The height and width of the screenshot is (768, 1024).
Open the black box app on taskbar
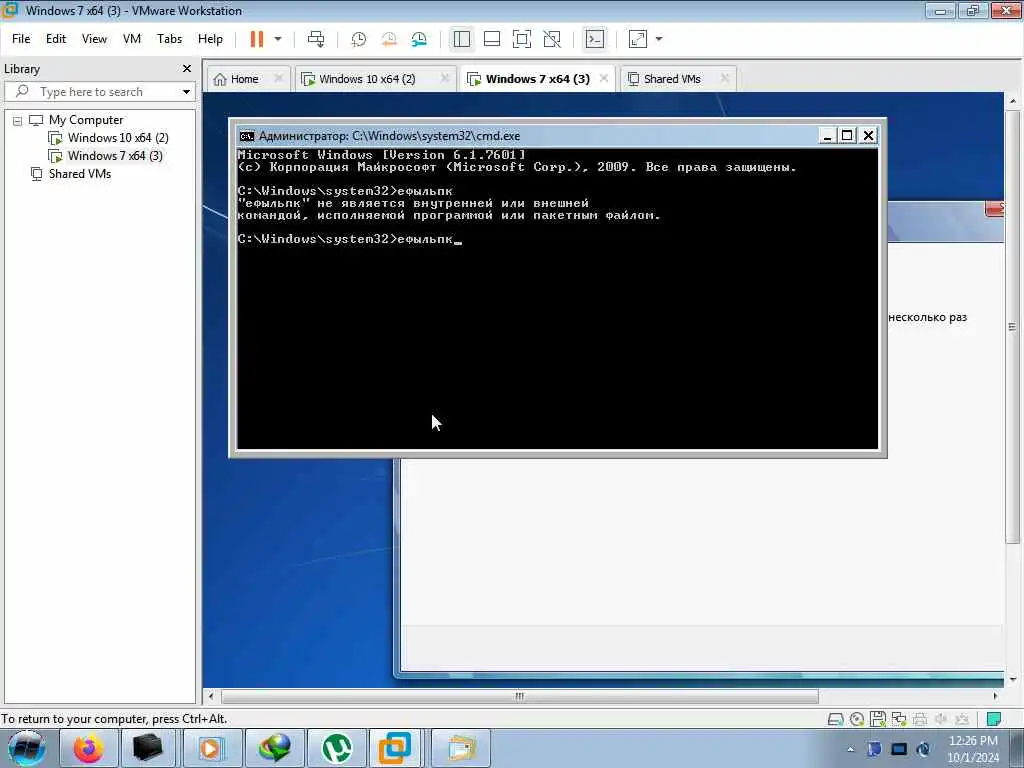pyautogui.click(x=148, y=748)
